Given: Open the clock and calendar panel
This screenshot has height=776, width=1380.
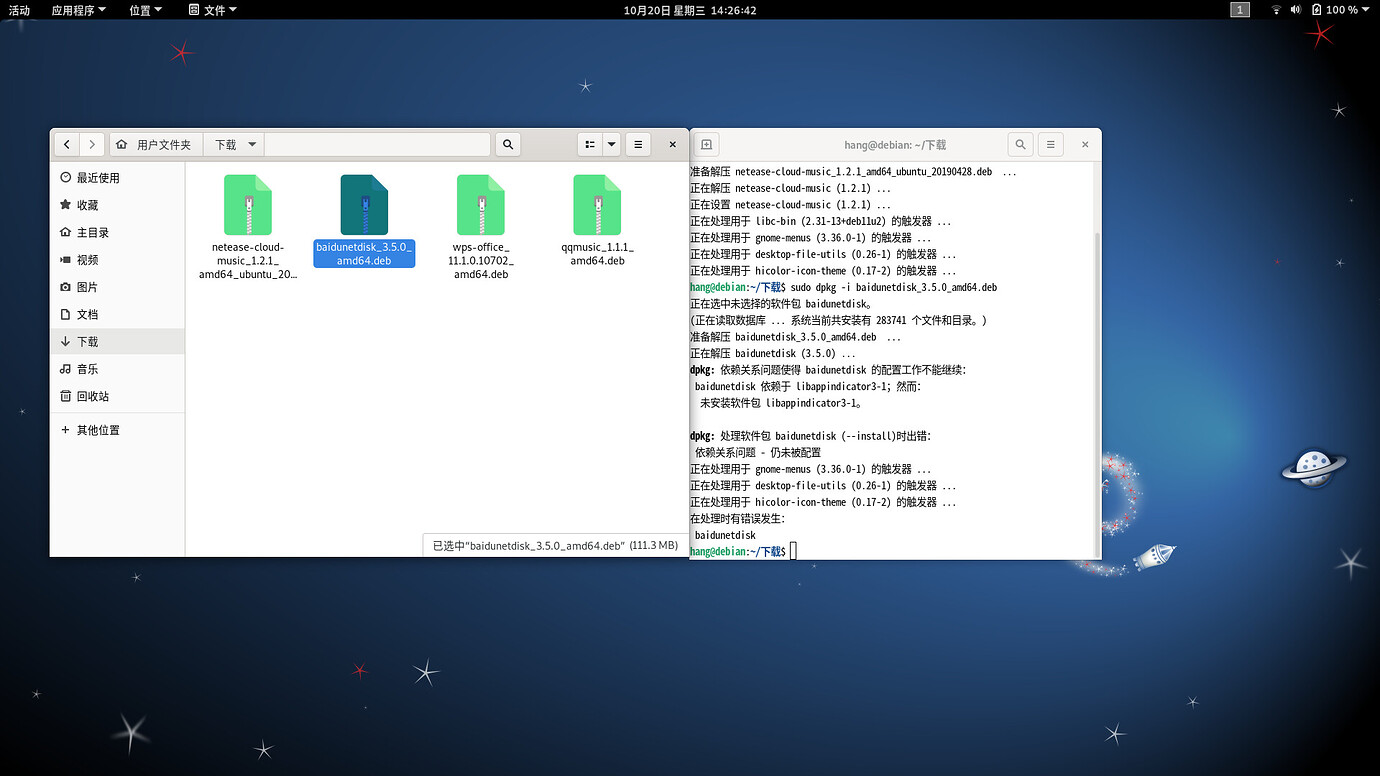Looking at the screenshot, I should coord(690,10).
